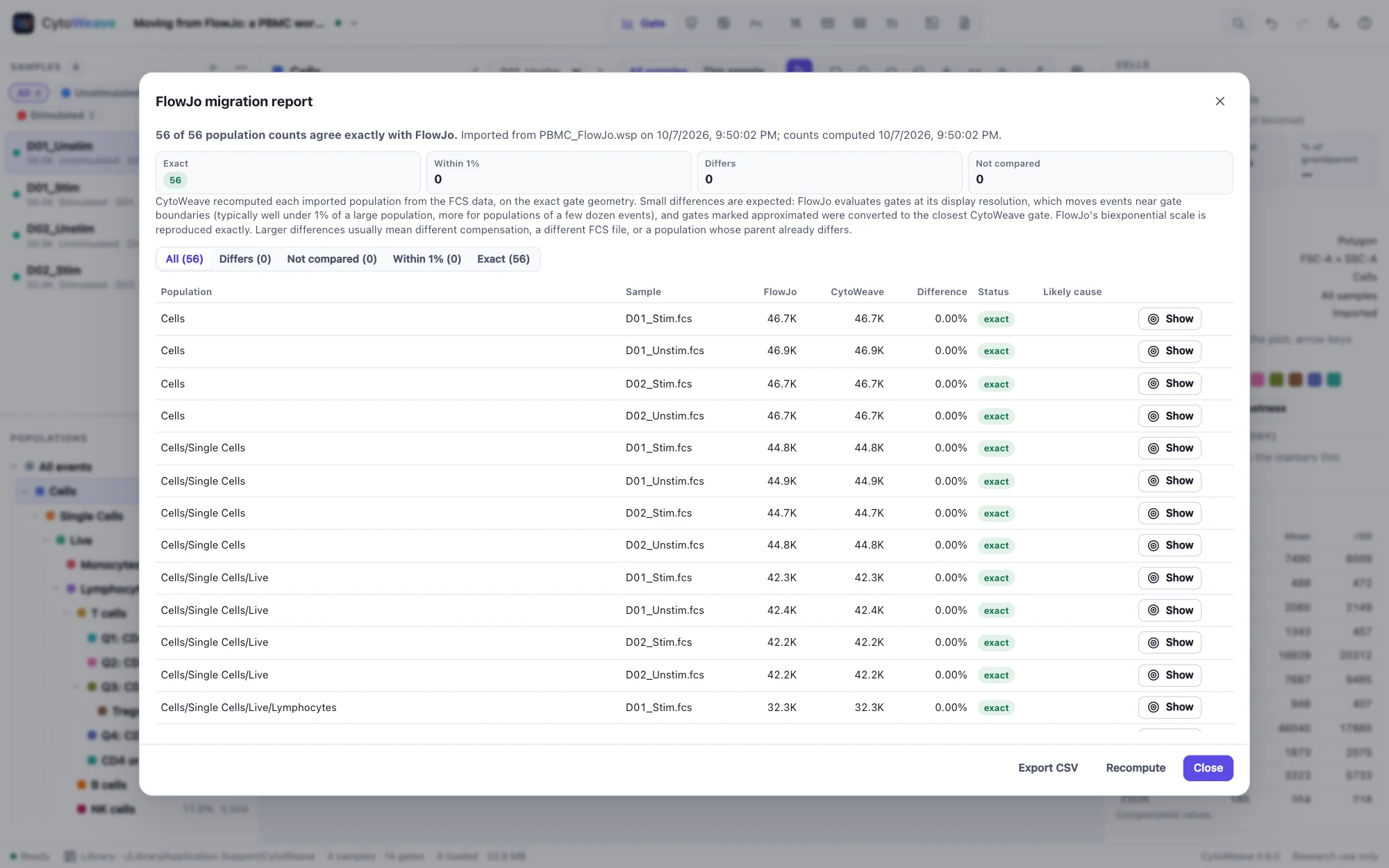
Task: Collapse the All events node in Populations tree
Action: [x=15, y=467]
